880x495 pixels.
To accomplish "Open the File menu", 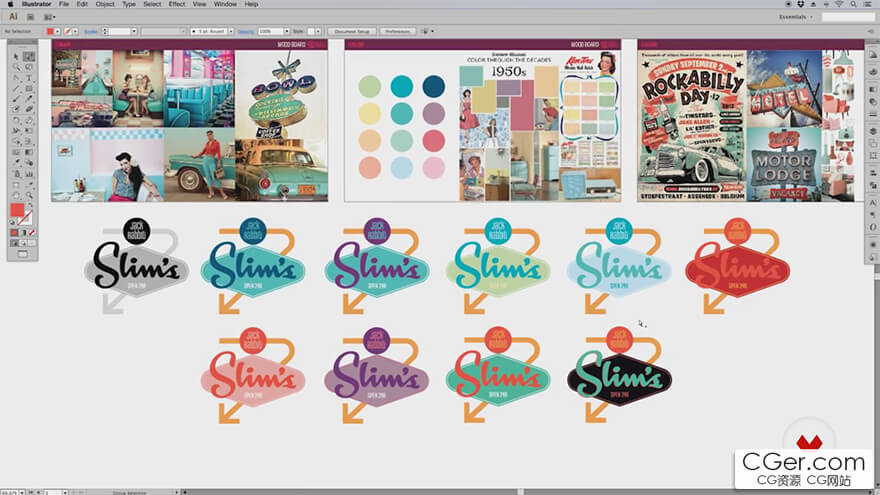I will coord(64,4).
